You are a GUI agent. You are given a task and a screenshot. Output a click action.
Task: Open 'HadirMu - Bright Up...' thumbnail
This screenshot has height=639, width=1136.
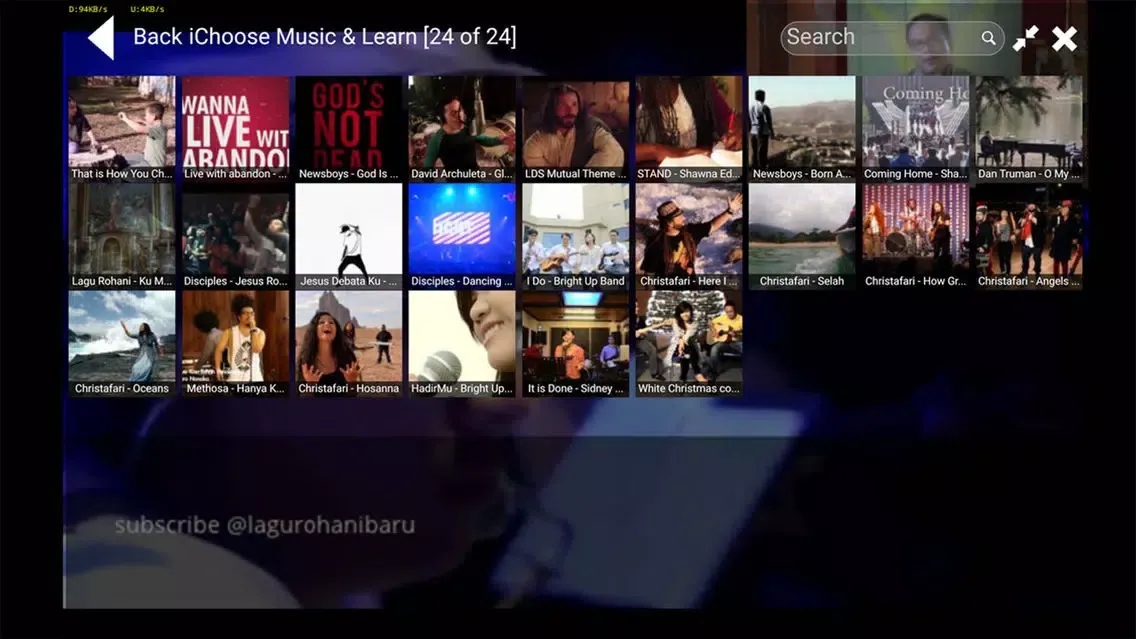coord(462,343)
